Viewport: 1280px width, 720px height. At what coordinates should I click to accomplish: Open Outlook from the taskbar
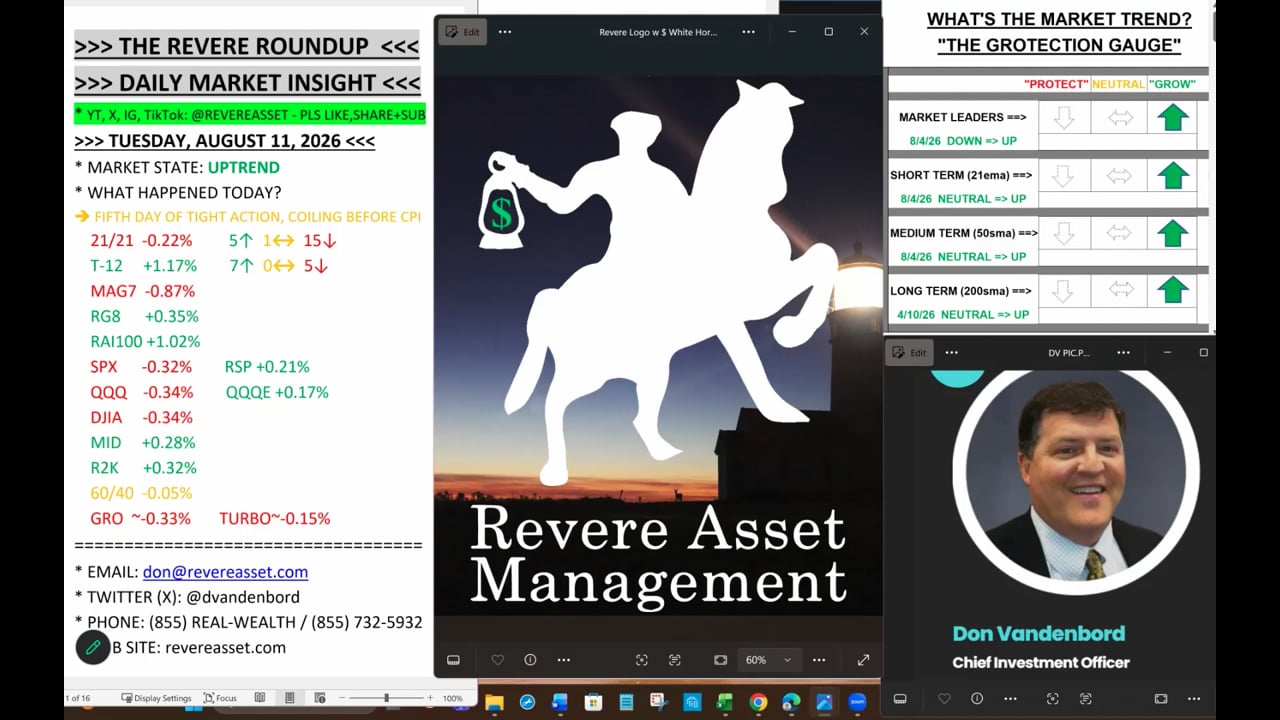[x=559, y=702]
